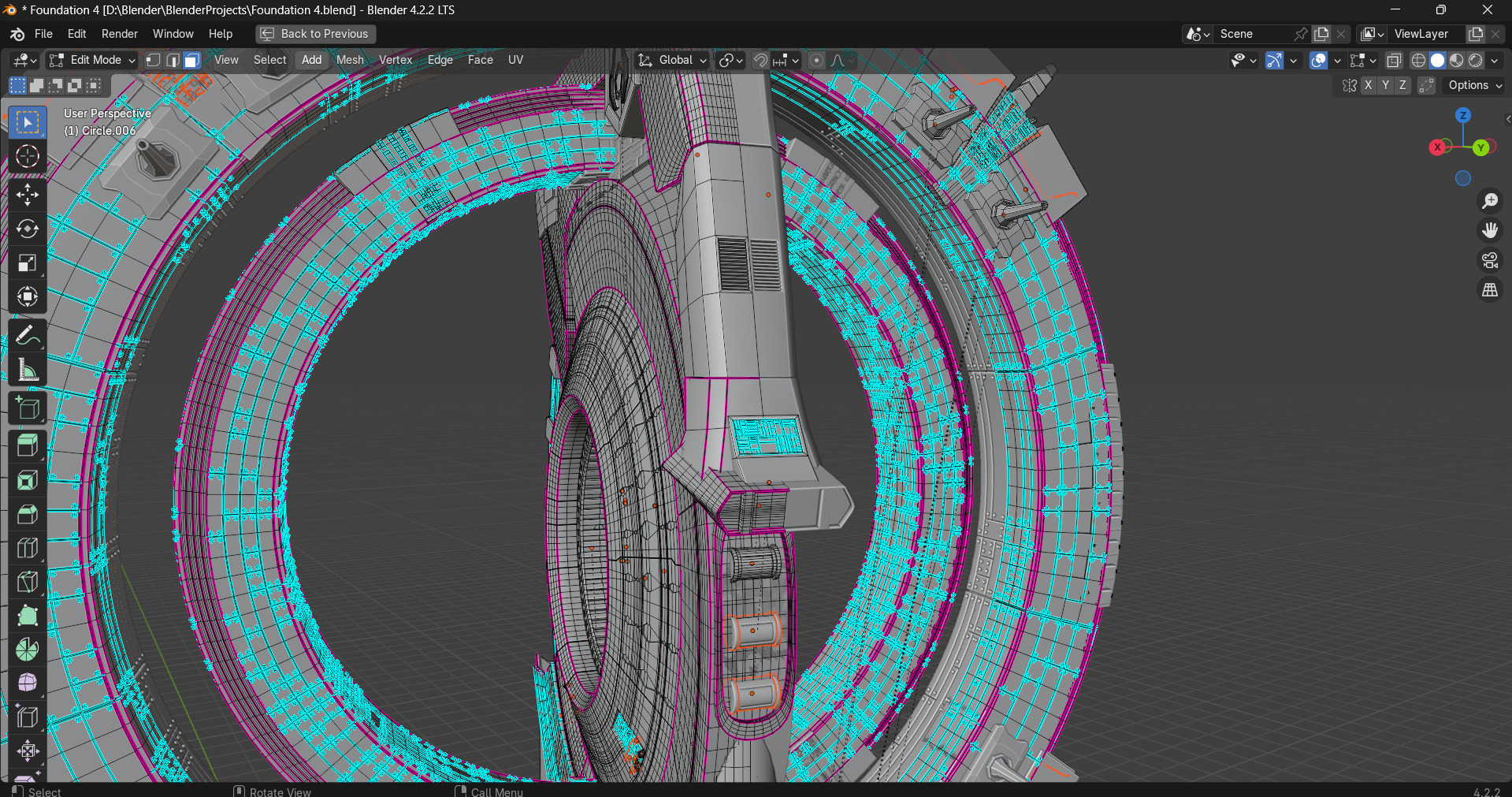Select the Smooth tool
1512x797 pixels.
coord(28,683)
